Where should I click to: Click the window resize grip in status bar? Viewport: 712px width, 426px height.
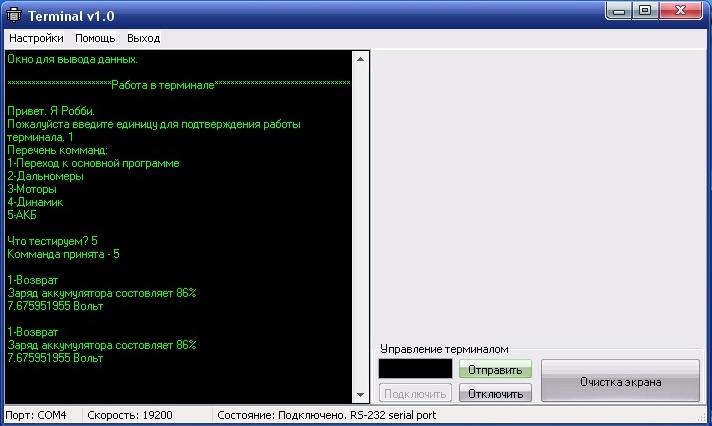point(702,417)
